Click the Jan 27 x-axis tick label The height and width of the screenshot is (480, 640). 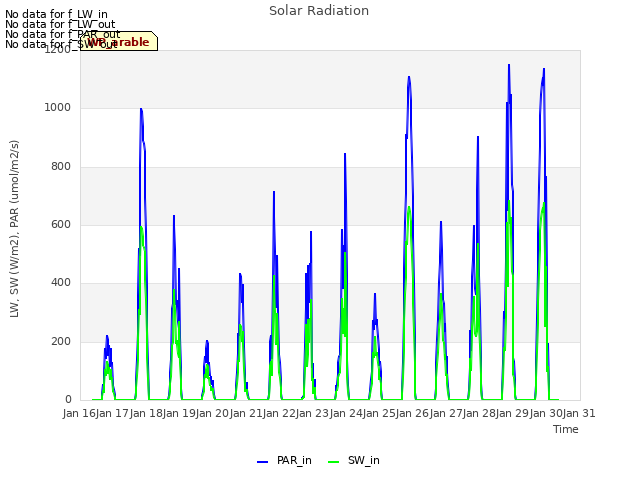446,413
